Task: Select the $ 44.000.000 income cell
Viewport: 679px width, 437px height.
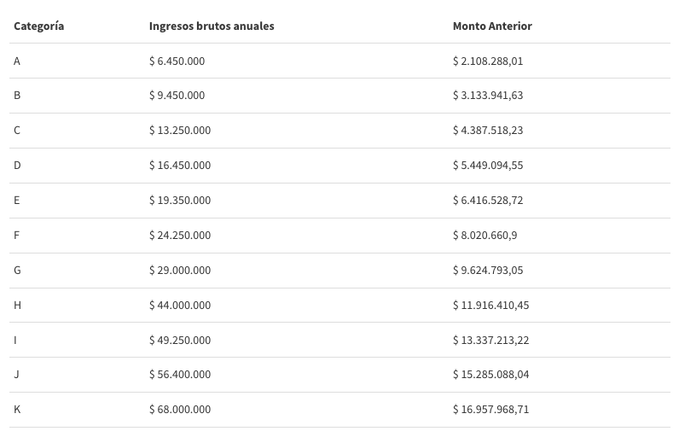Action: coord(180,305)
